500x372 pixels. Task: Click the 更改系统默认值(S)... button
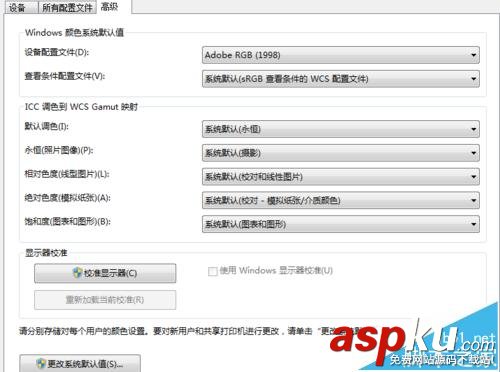80,363
